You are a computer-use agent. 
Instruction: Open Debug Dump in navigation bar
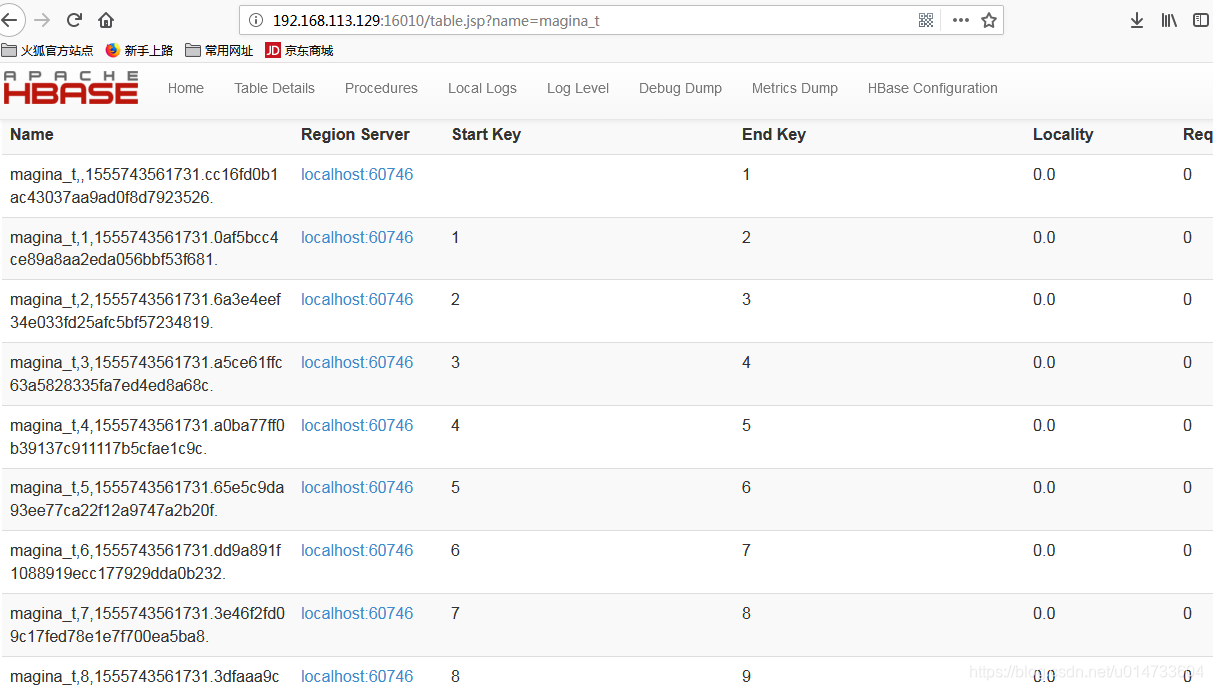(680, 88)
